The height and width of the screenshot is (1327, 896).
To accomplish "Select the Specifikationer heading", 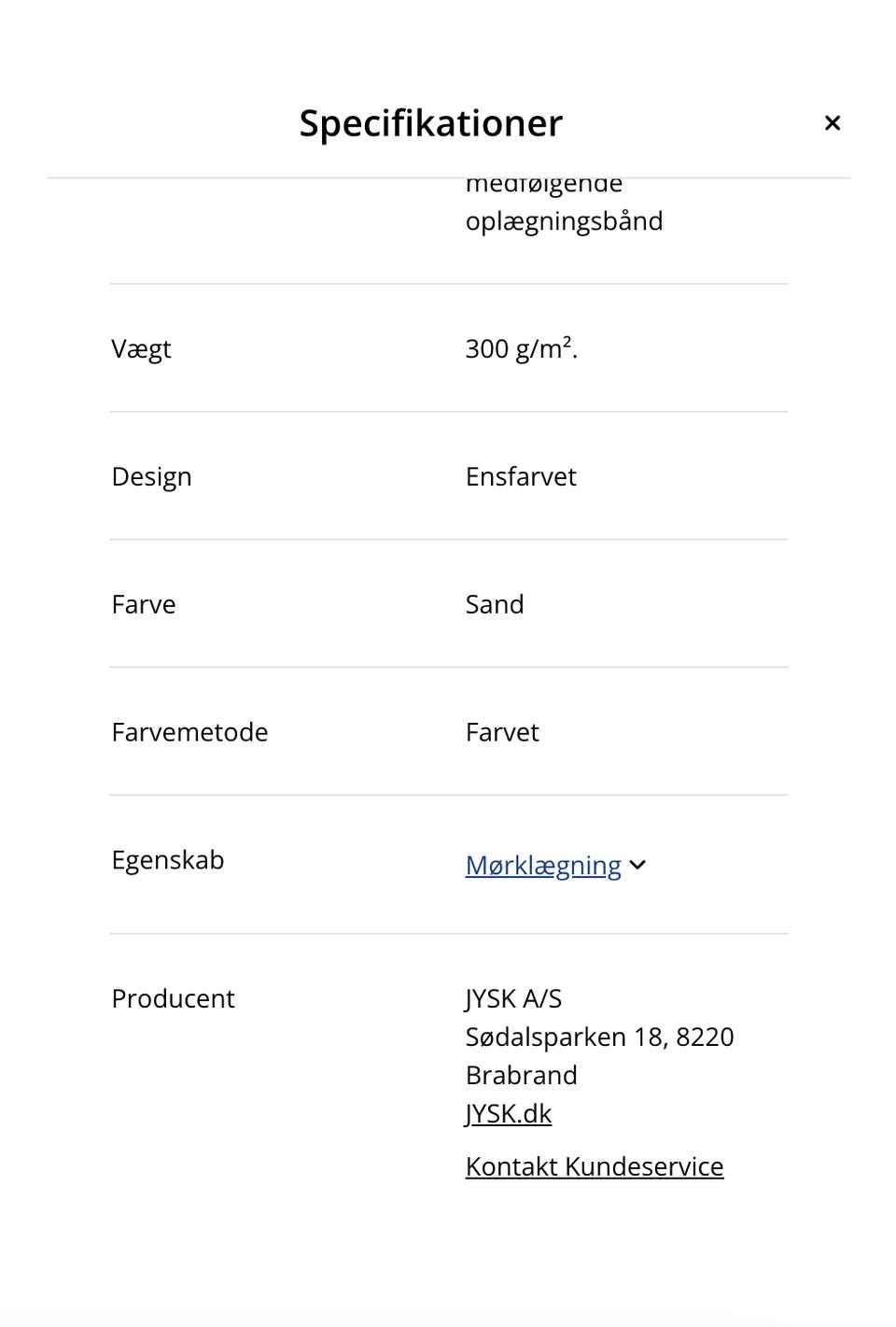I will click(431, 123).
